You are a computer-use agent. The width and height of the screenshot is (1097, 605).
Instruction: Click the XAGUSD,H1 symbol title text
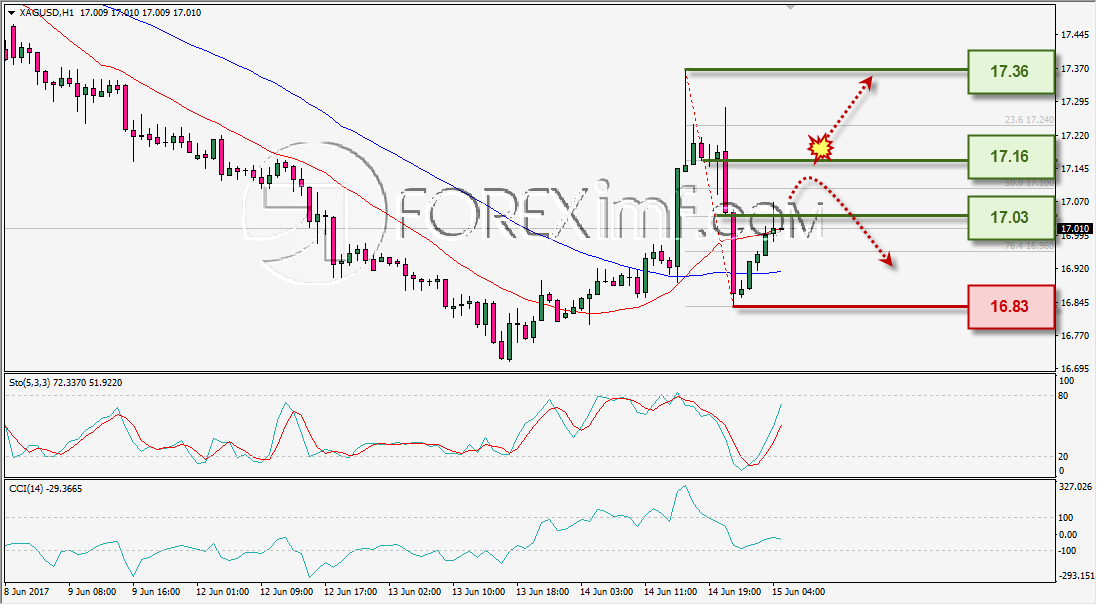(x=47, y=13)
